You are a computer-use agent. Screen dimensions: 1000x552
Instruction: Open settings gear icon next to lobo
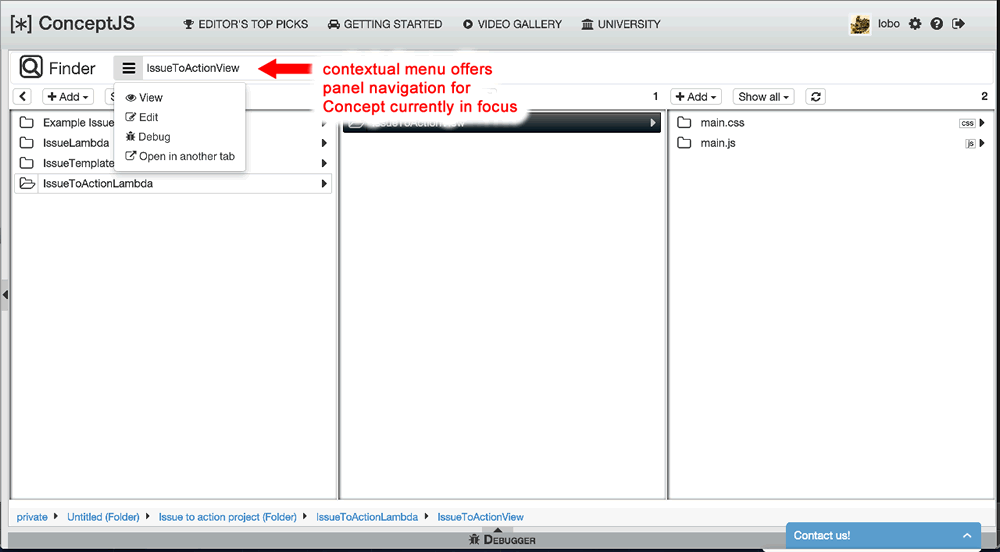coord(915,24)
